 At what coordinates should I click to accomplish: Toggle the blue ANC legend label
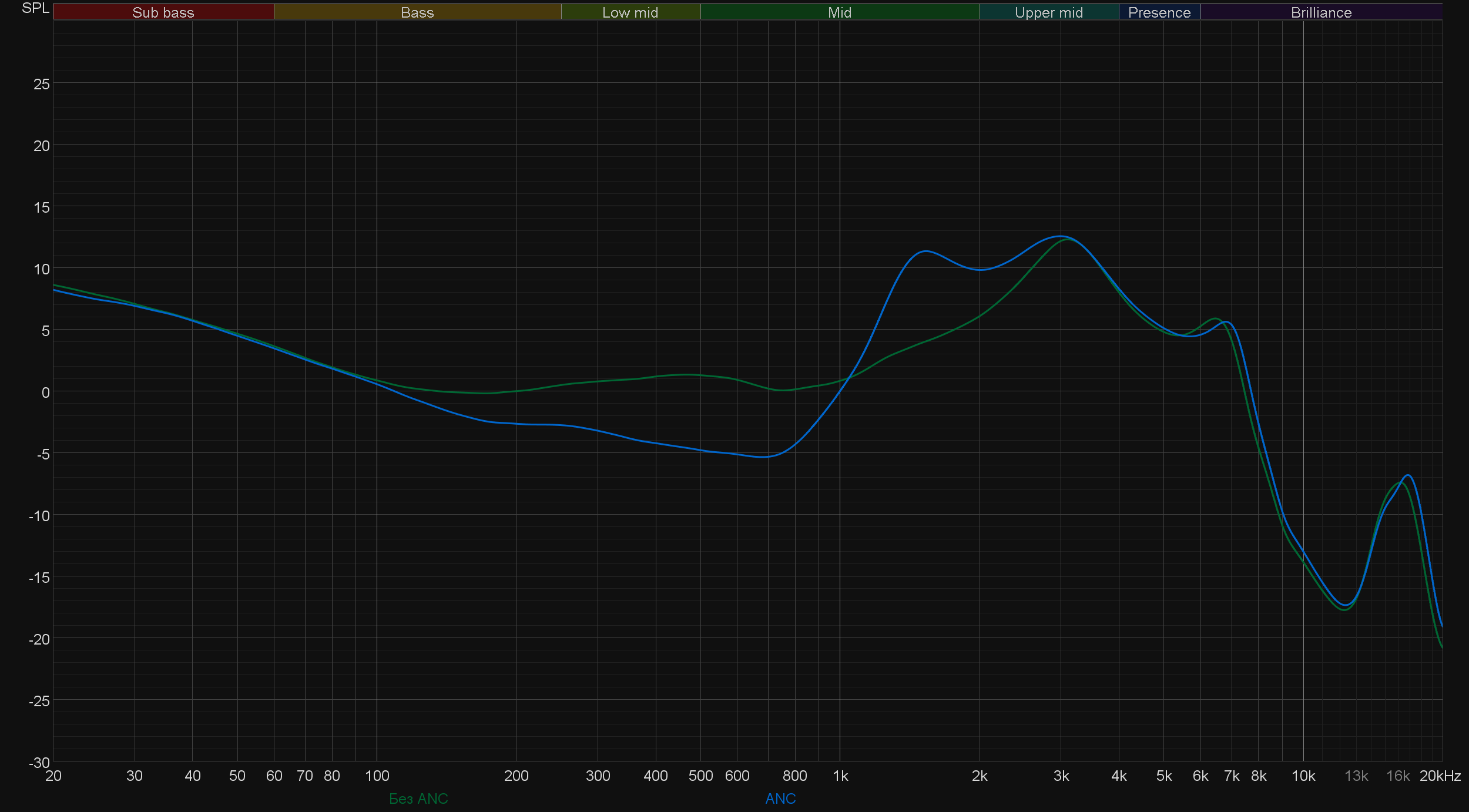(780, 798)
